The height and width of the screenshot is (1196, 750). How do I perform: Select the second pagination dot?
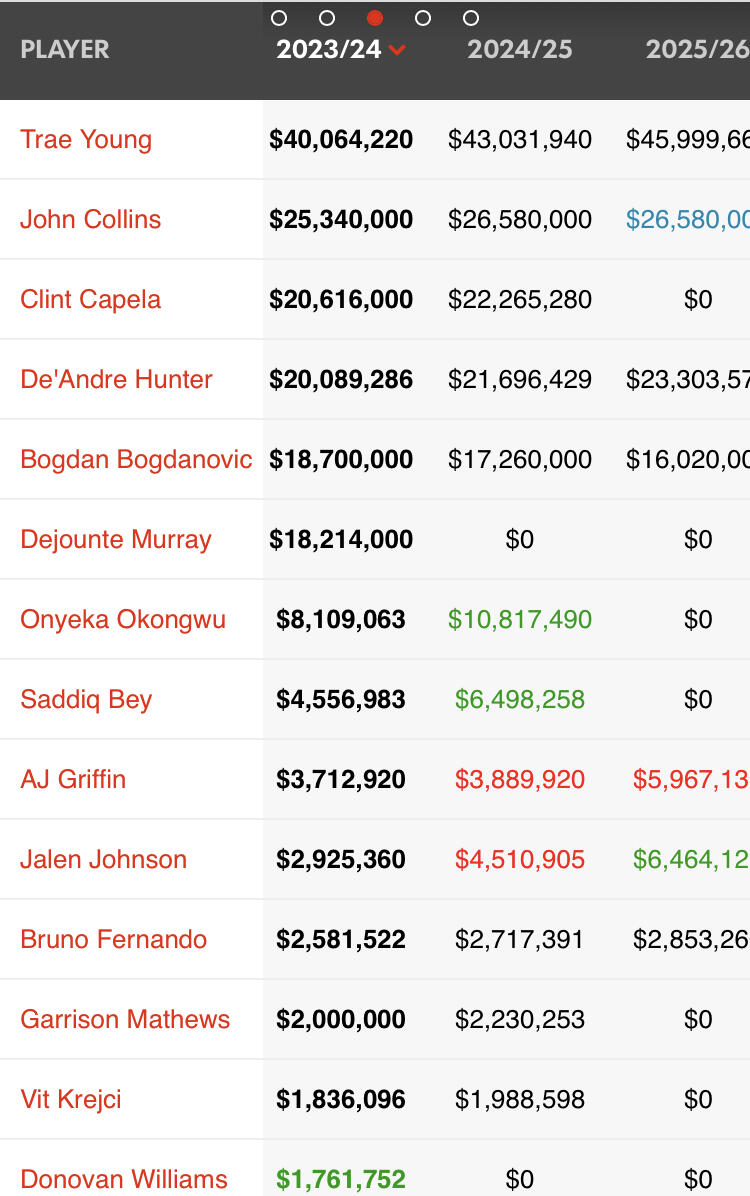click(327, 18)
